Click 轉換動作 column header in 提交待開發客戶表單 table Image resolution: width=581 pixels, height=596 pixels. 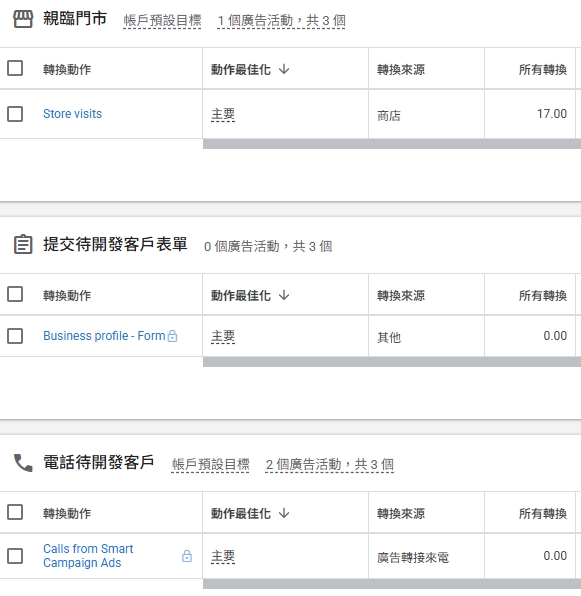tap(67, 295)
